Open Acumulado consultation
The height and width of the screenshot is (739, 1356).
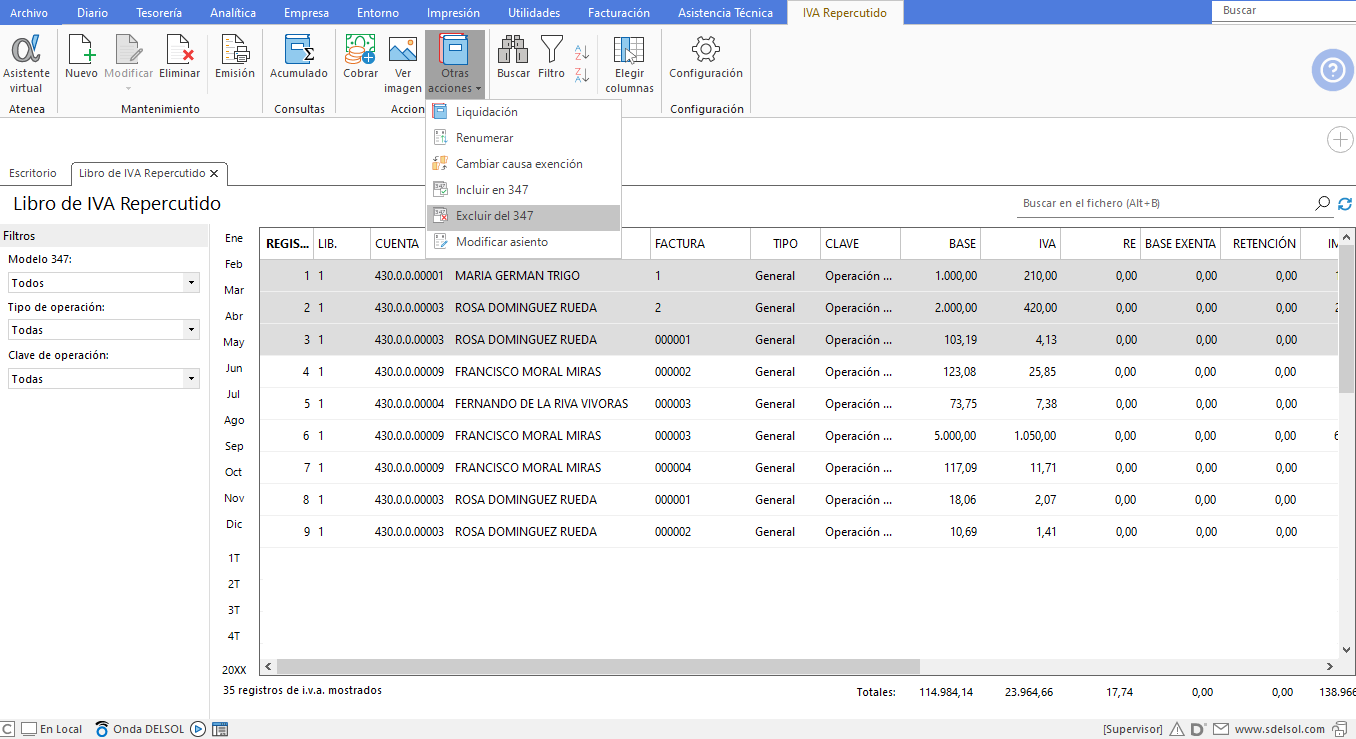(x=299, y=57)
